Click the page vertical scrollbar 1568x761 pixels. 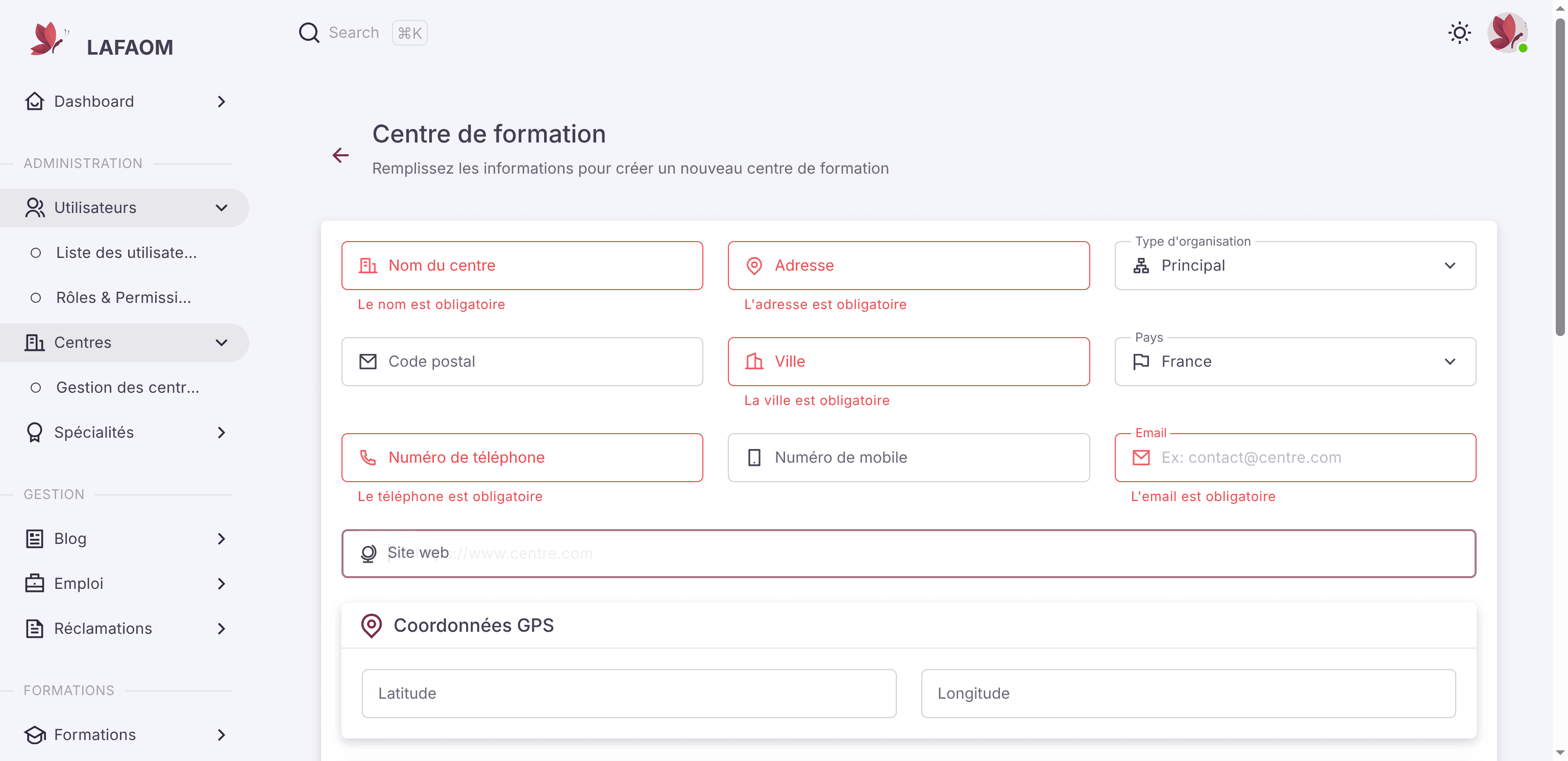1560,177
